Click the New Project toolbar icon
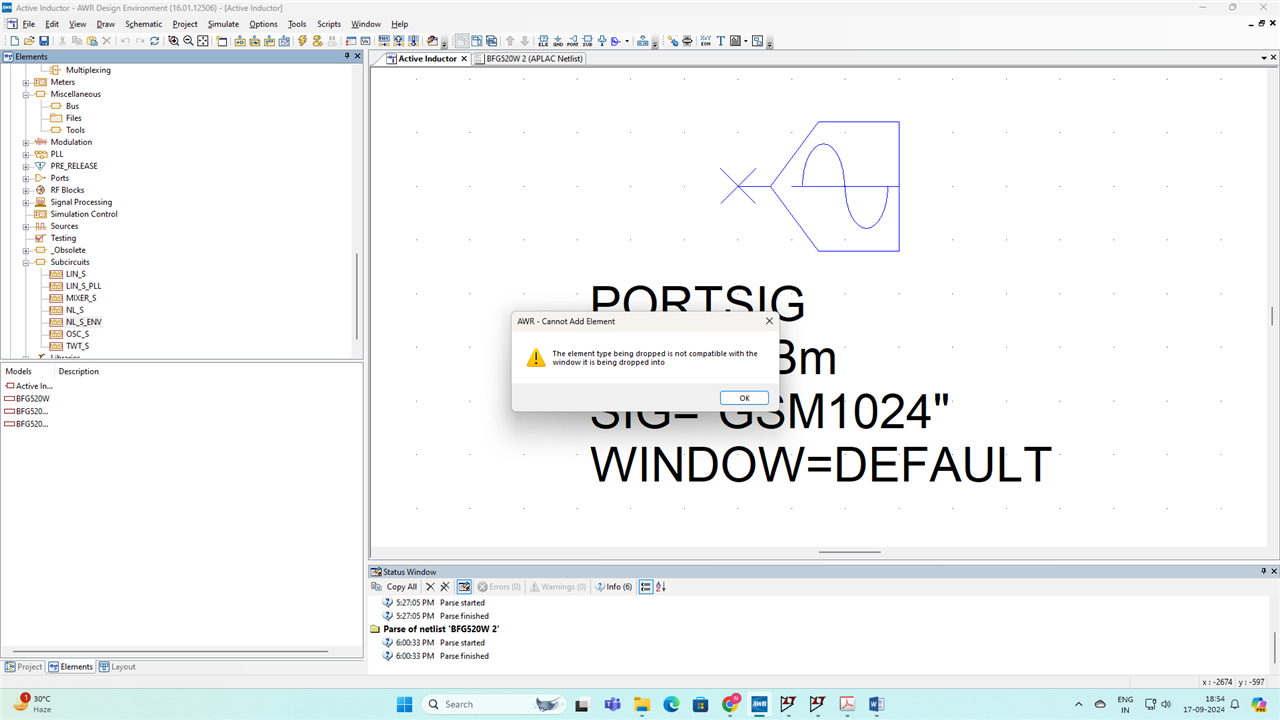Image resolution: width=1280 pixels, height=720 pixels. coord(15,41)
